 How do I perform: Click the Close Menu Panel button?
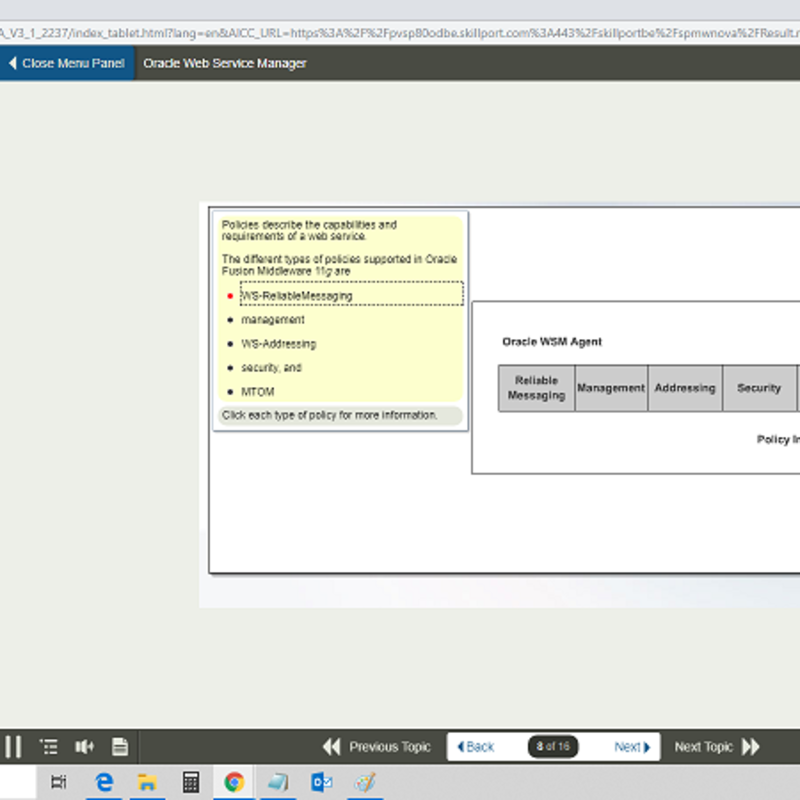[67, 63]
